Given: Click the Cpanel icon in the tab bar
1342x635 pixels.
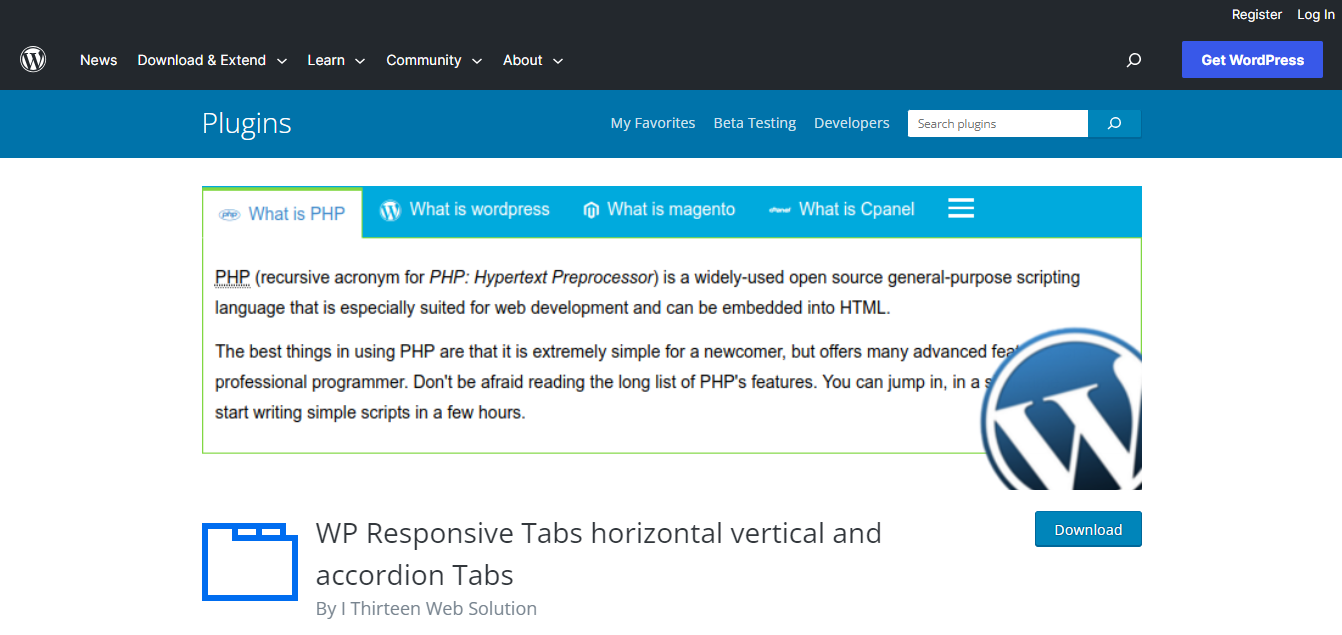Looking at the screenshot, I should (x=778, y=210).
